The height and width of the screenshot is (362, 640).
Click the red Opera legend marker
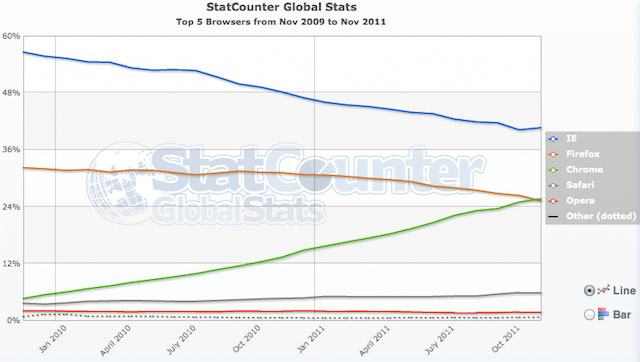[553, 201]
